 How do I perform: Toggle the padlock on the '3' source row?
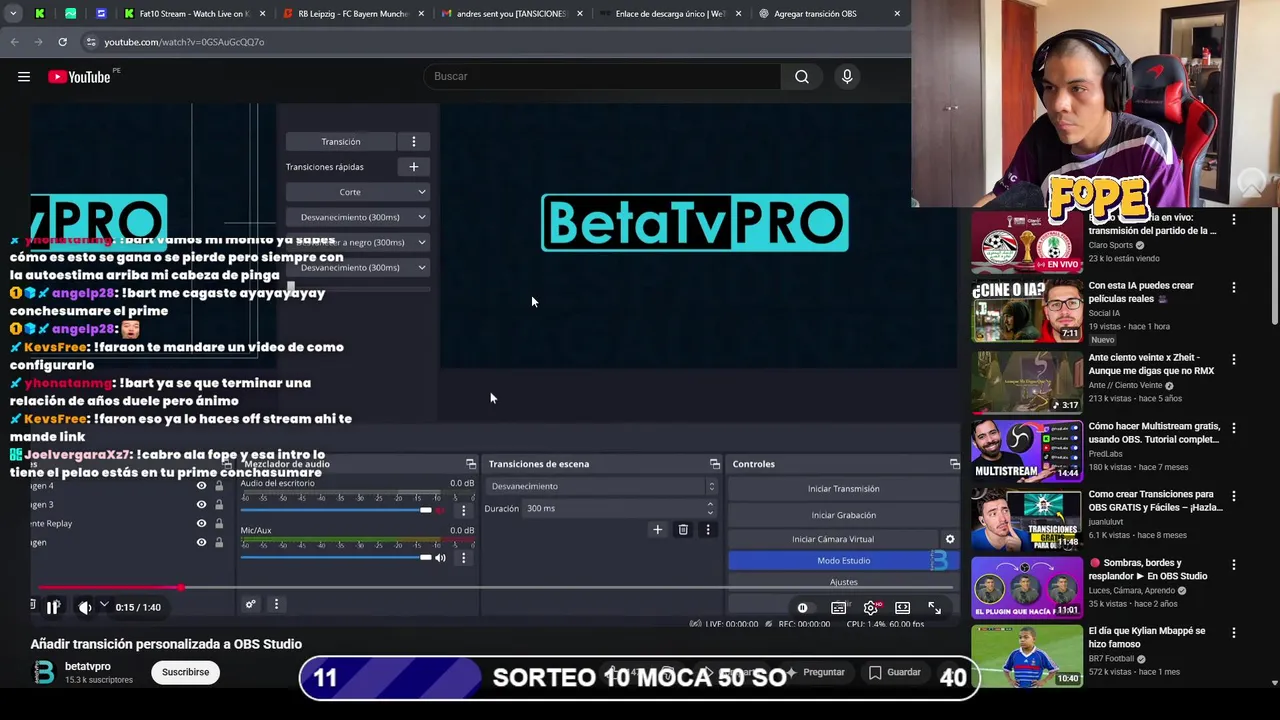click(219, 505)
